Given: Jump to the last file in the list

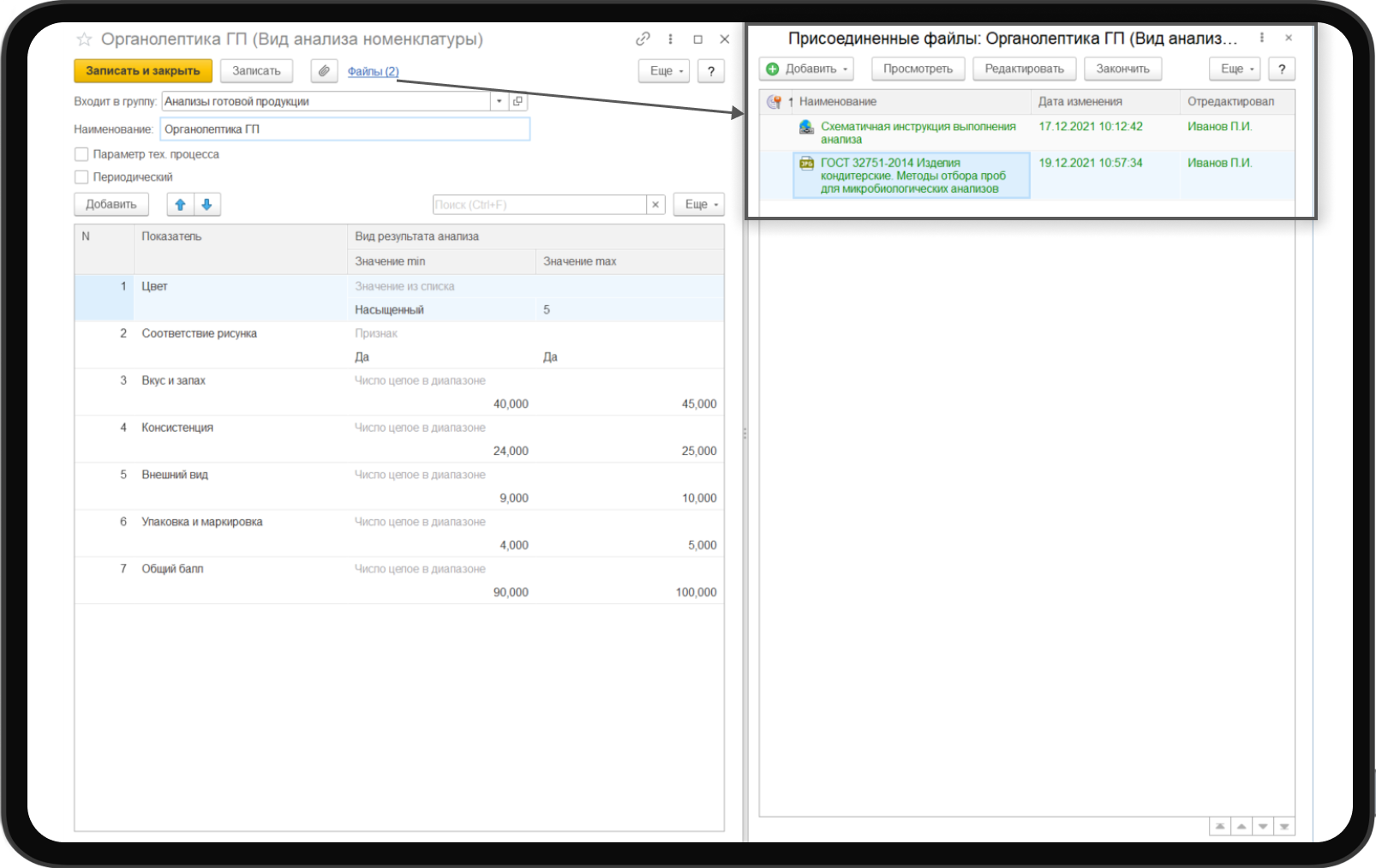Looking at the screenshot, I should [x=1284, y=826].
